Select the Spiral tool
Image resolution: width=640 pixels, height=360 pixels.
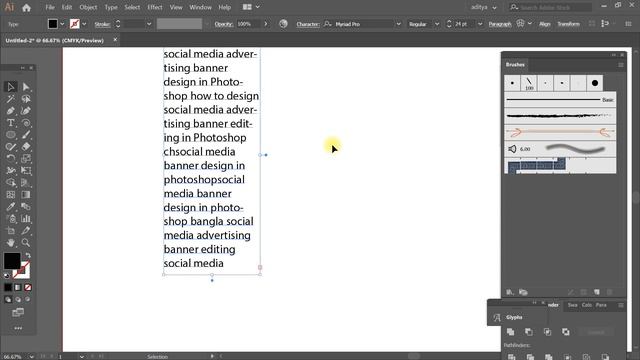click(26, 123)
